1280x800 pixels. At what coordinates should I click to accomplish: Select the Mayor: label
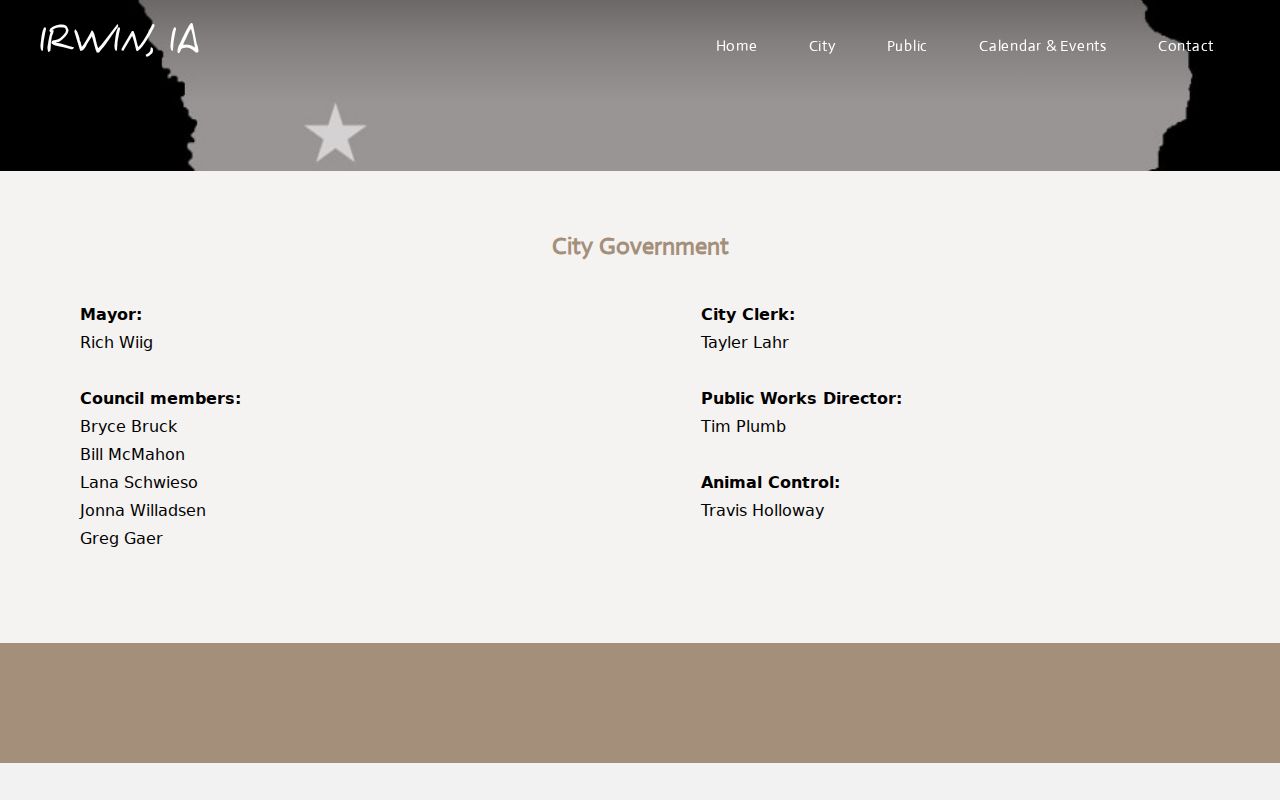click(x=111, y=314)
